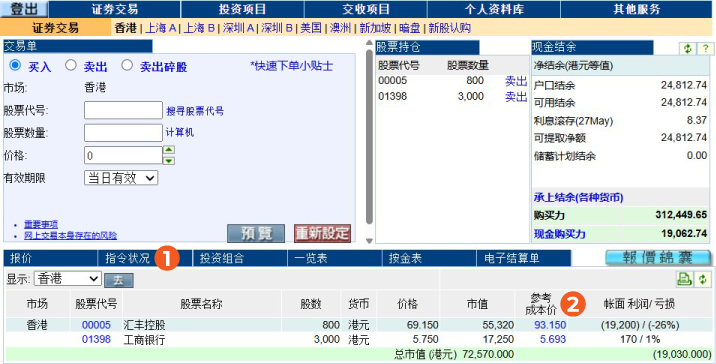Open the 投资项目 top menu
716x364 pixels.
242,9
